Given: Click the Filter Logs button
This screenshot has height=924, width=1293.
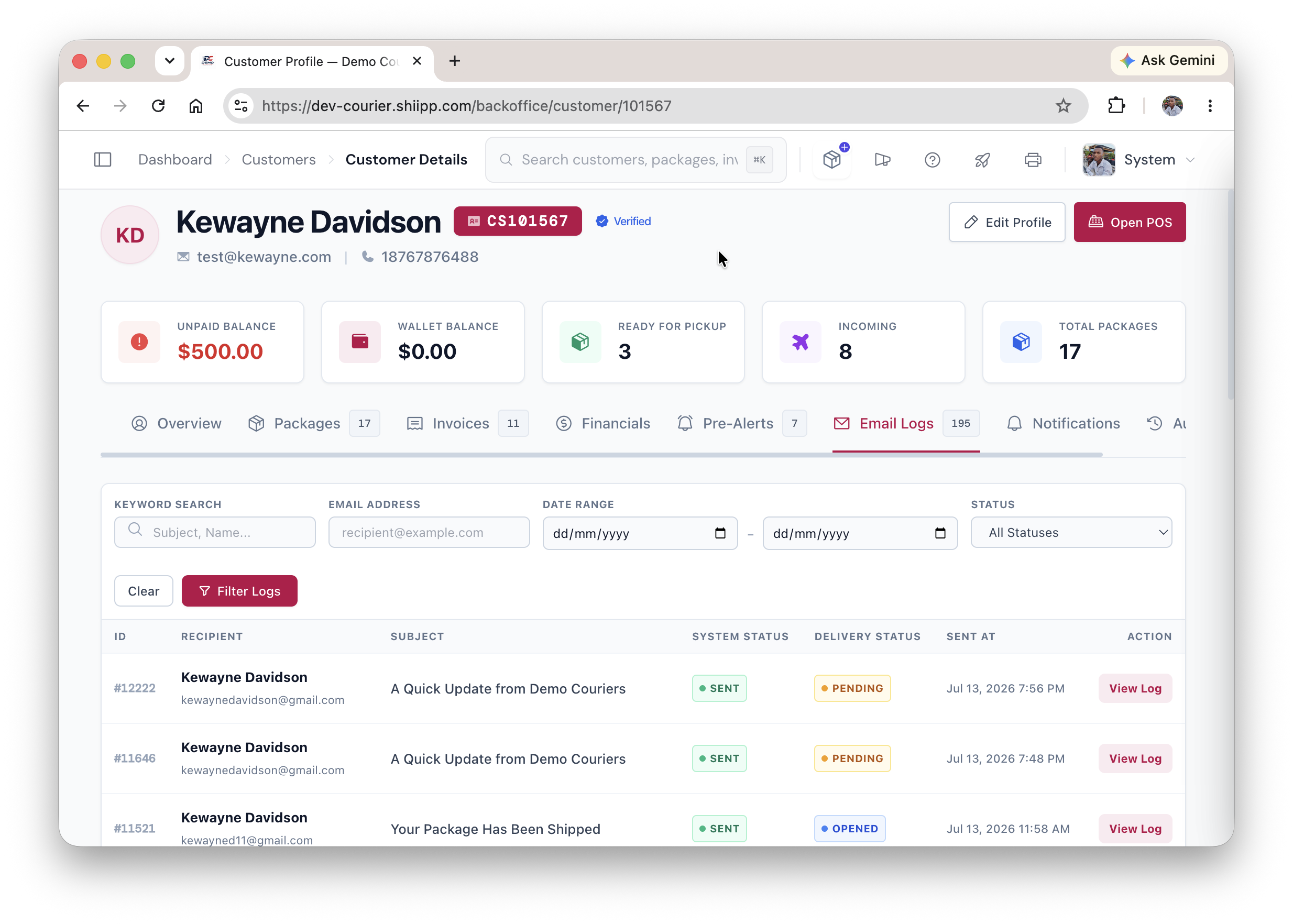Looking at the screenshot, I should 239,591.
